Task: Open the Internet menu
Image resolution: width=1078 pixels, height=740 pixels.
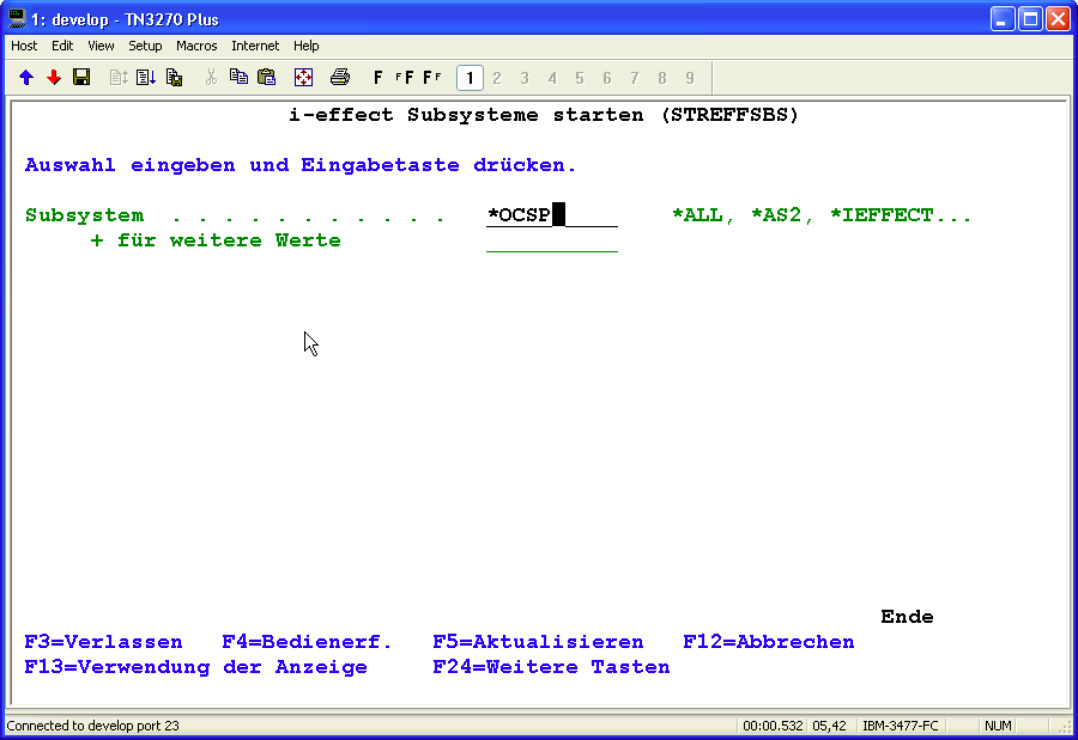Action: click(255, 46)
